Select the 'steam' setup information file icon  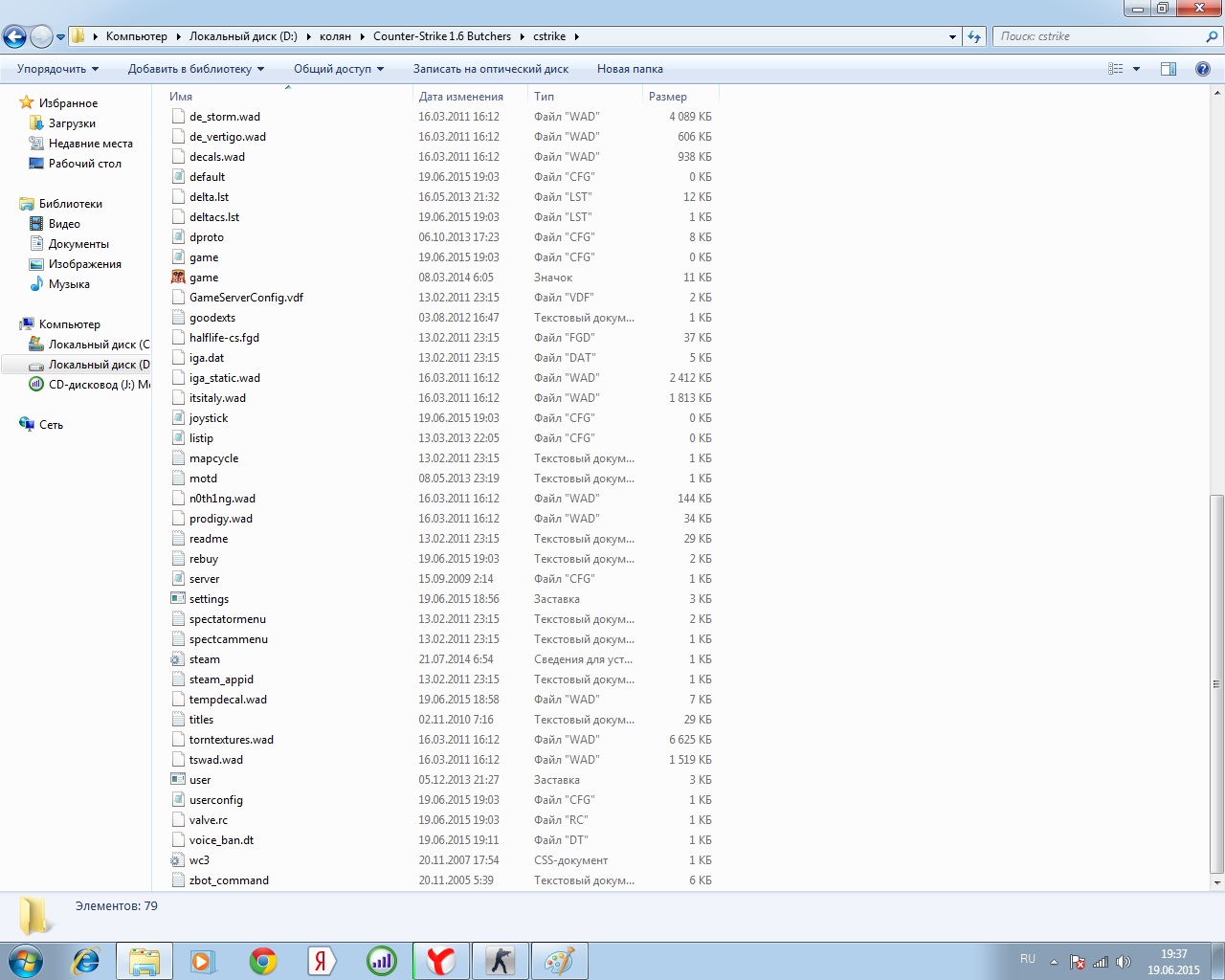click(178, 659)
